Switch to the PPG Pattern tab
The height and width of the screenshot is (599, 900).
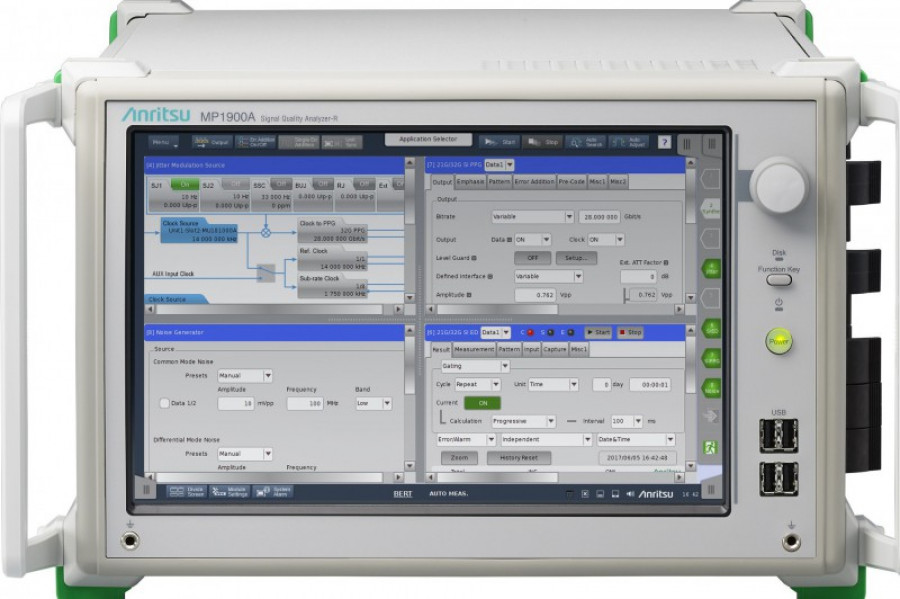coord(499,182)
